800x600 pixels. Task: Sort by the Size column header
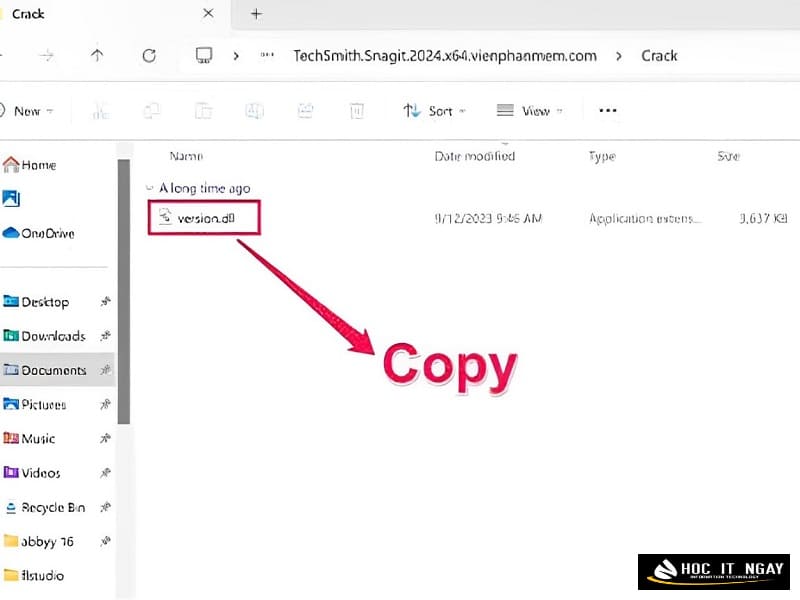tap(728, 156)
